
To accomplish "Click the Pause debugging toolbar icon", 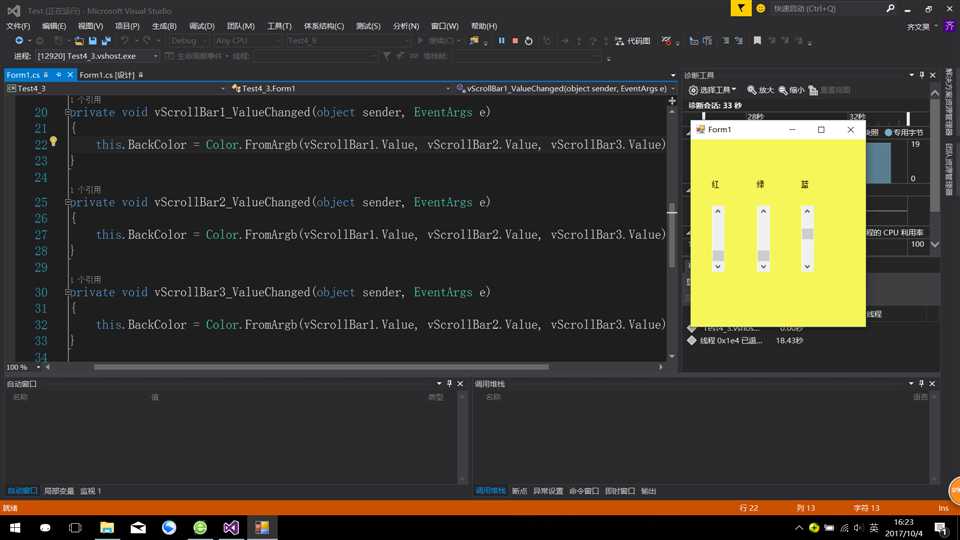I will point(501,40).
